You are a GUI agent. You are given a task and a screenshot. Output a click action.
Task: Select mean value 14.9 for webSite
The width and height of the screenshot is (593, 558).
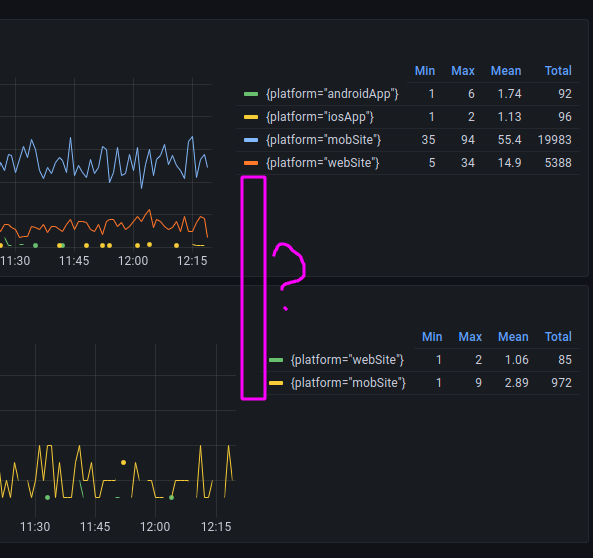tap(509, 163)
